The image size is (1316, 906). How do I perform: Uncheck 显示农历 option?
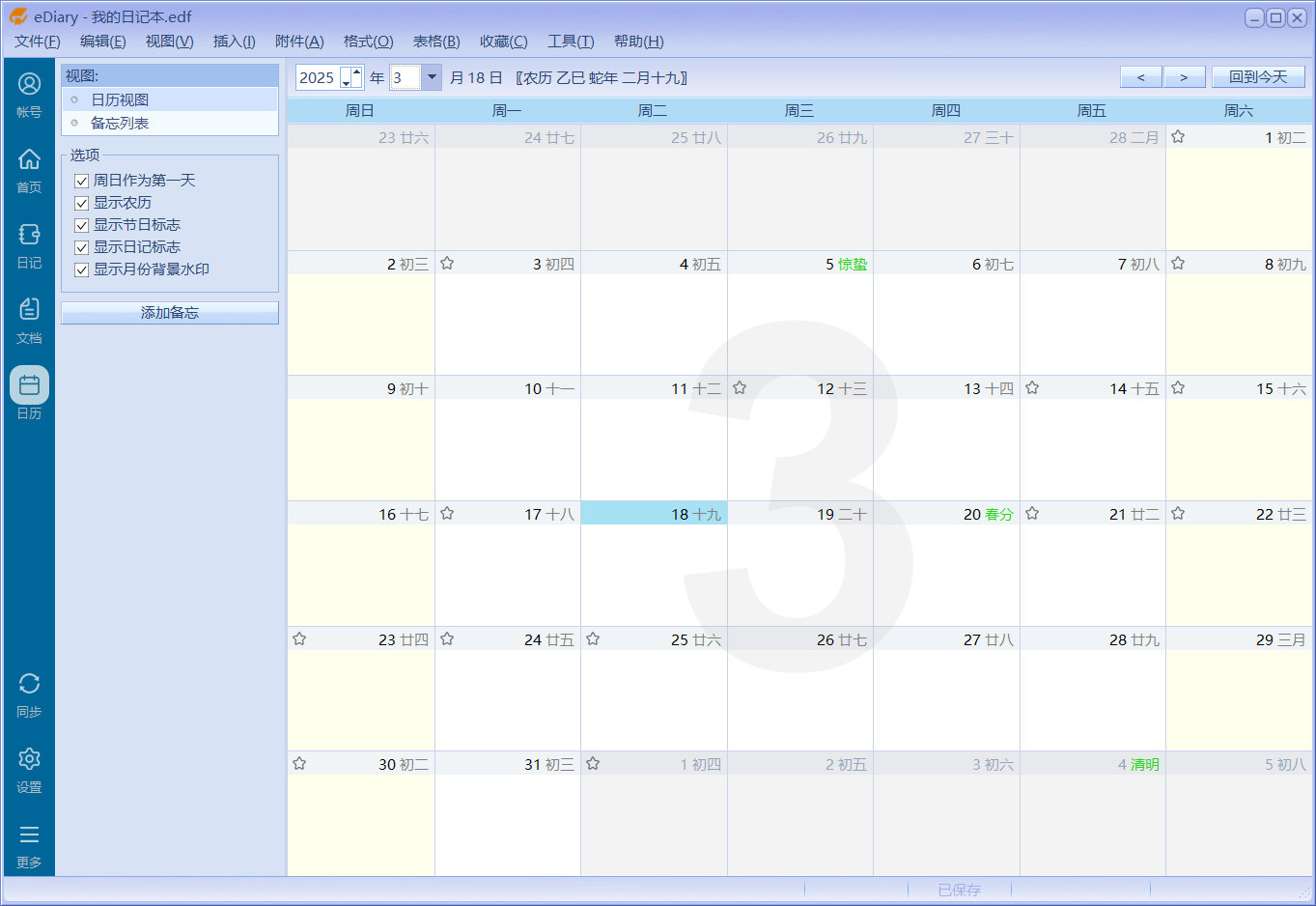click(82, 203)
